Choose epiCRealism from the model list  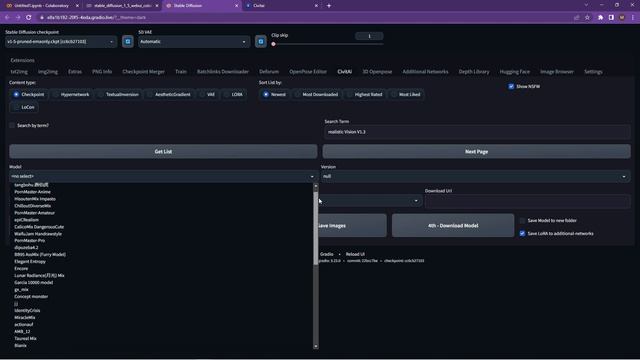coord(27,220)
